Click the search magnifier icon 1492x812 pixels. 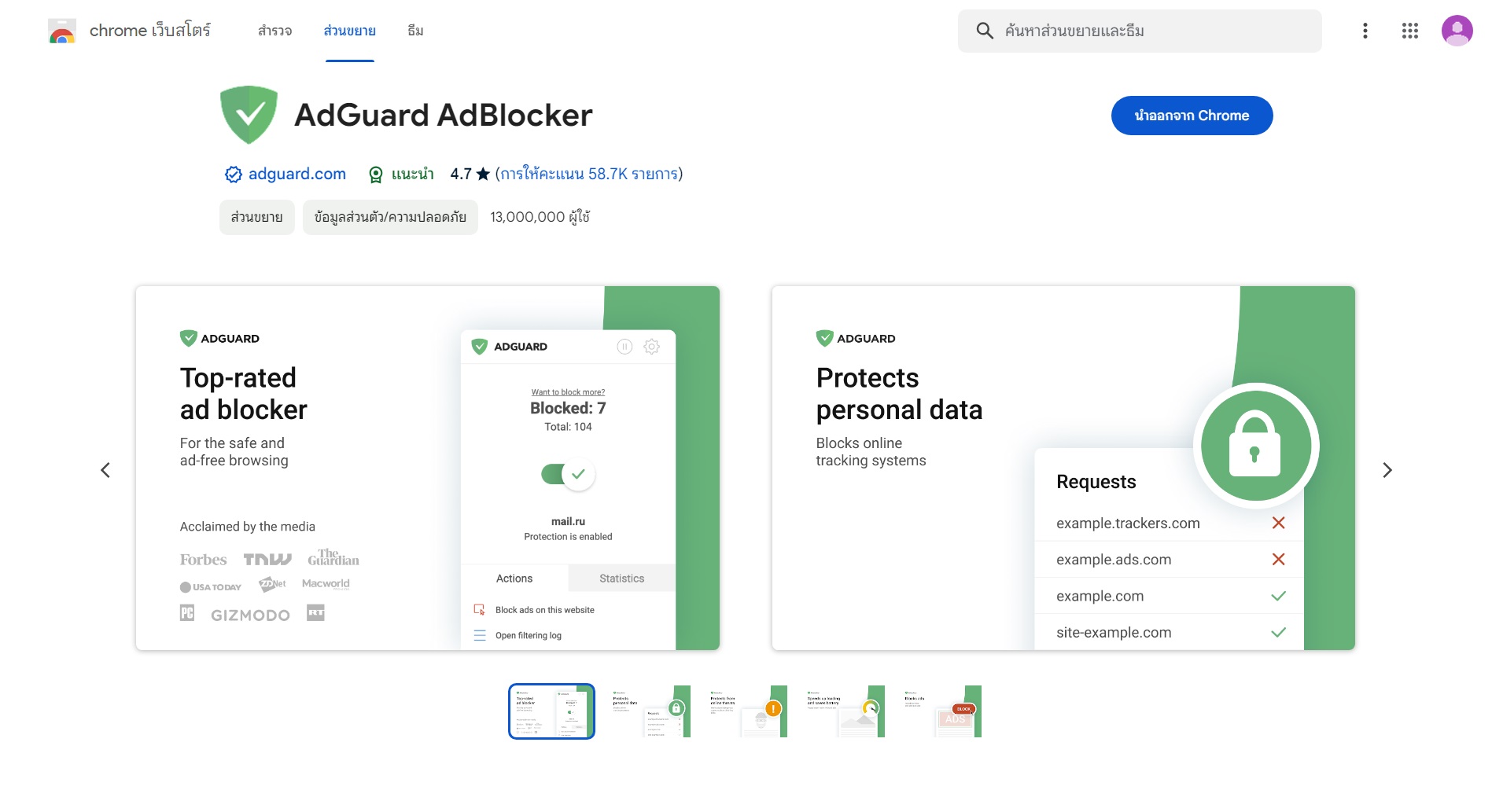coord(984,31)
